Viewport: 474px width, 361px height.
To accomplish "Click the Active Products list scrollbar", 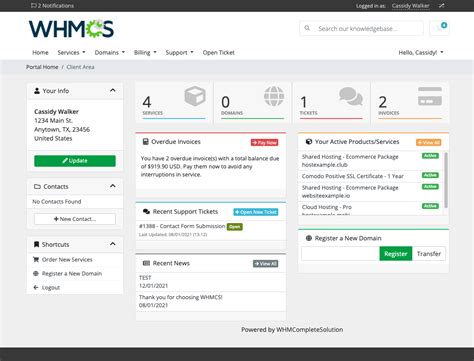I will click(x=446, y=180).
